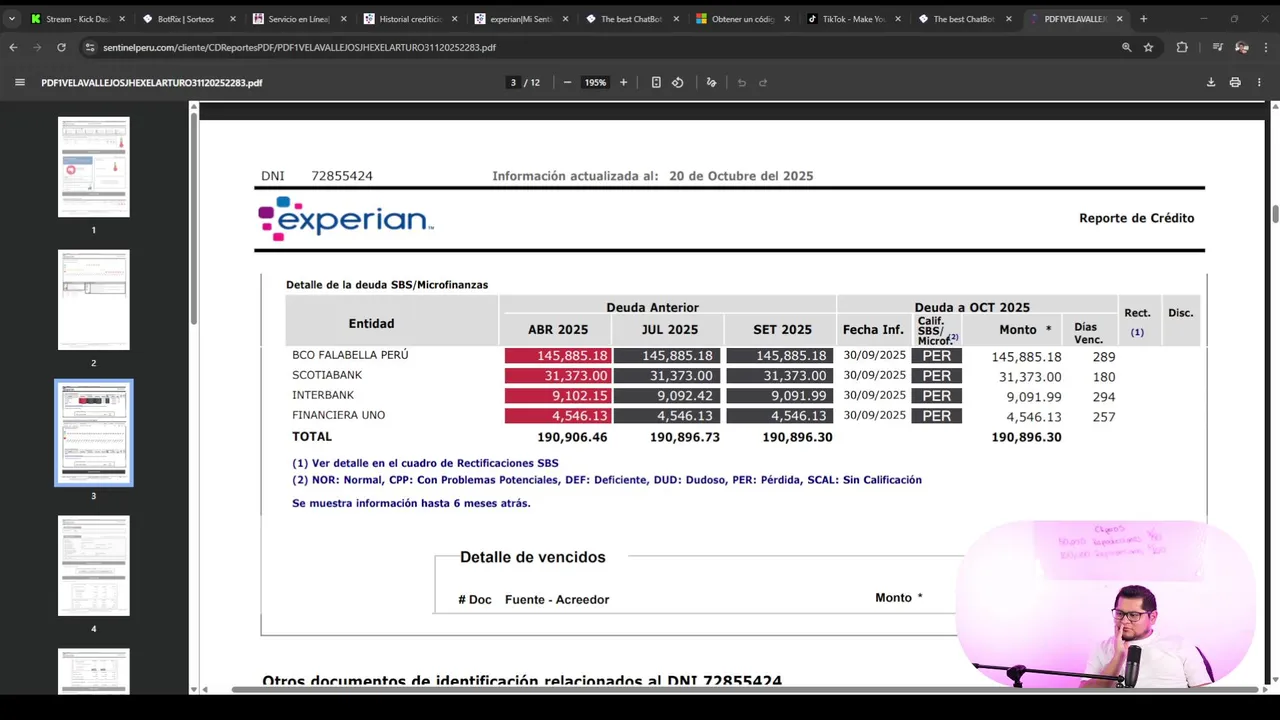Click the PDF undo arrow
This screenshot has height=720, width=1280.
[x=741, y=83]
